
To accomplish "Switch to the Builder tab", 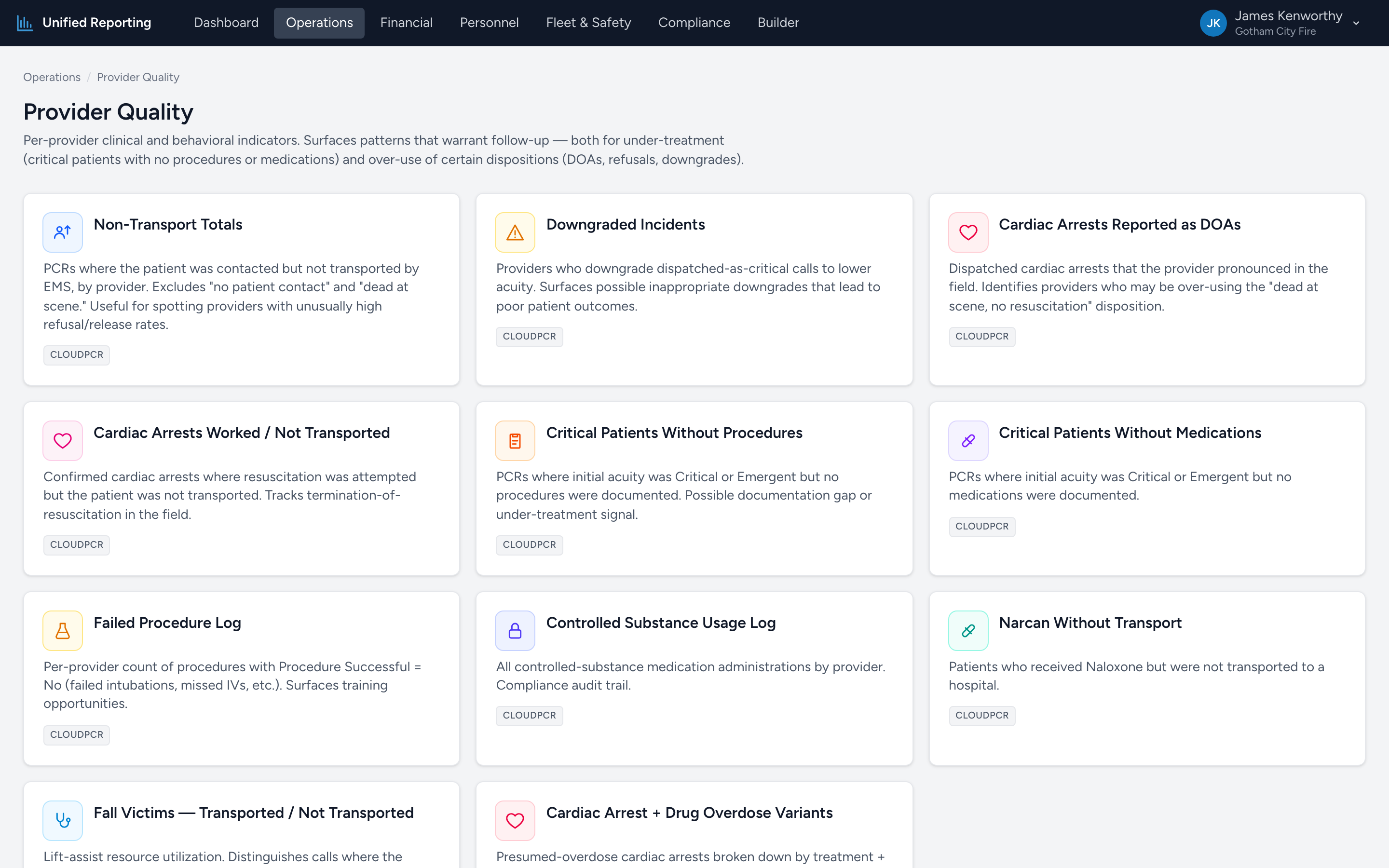I will [778, 23].
